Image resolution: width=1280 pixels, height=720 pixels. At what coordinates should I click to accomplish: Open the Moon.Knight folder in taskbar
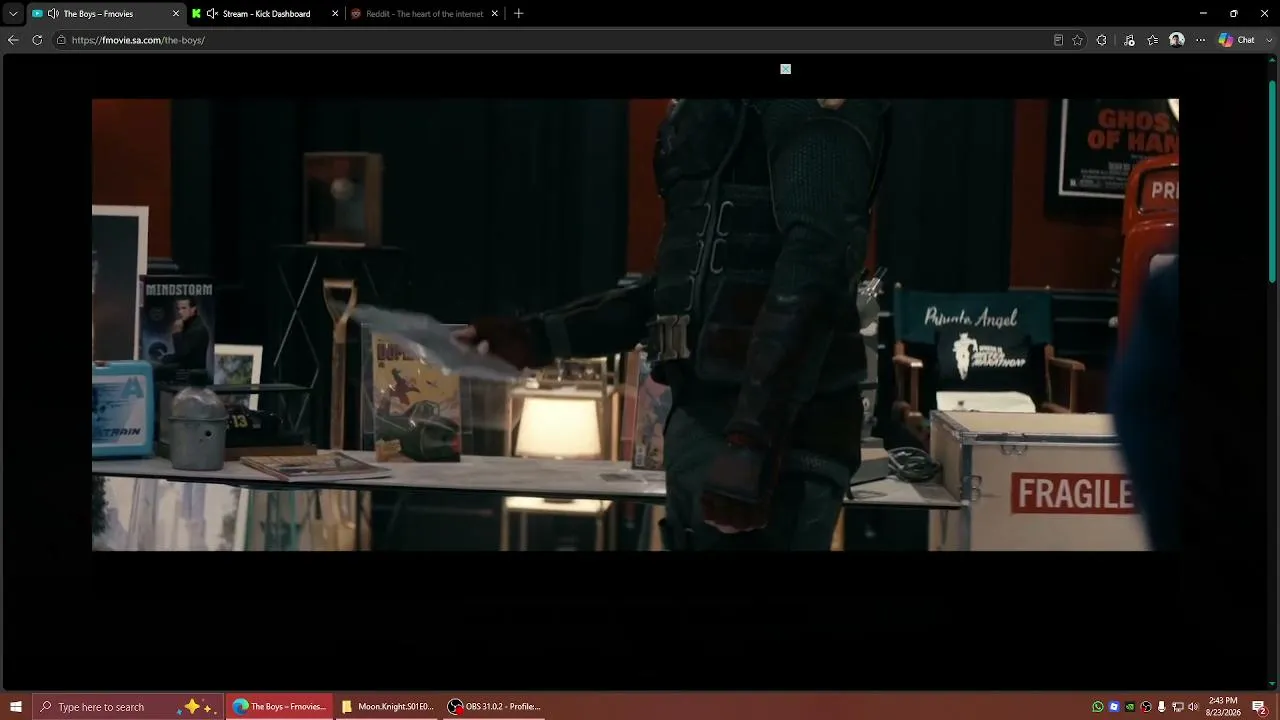coord(386,707)
